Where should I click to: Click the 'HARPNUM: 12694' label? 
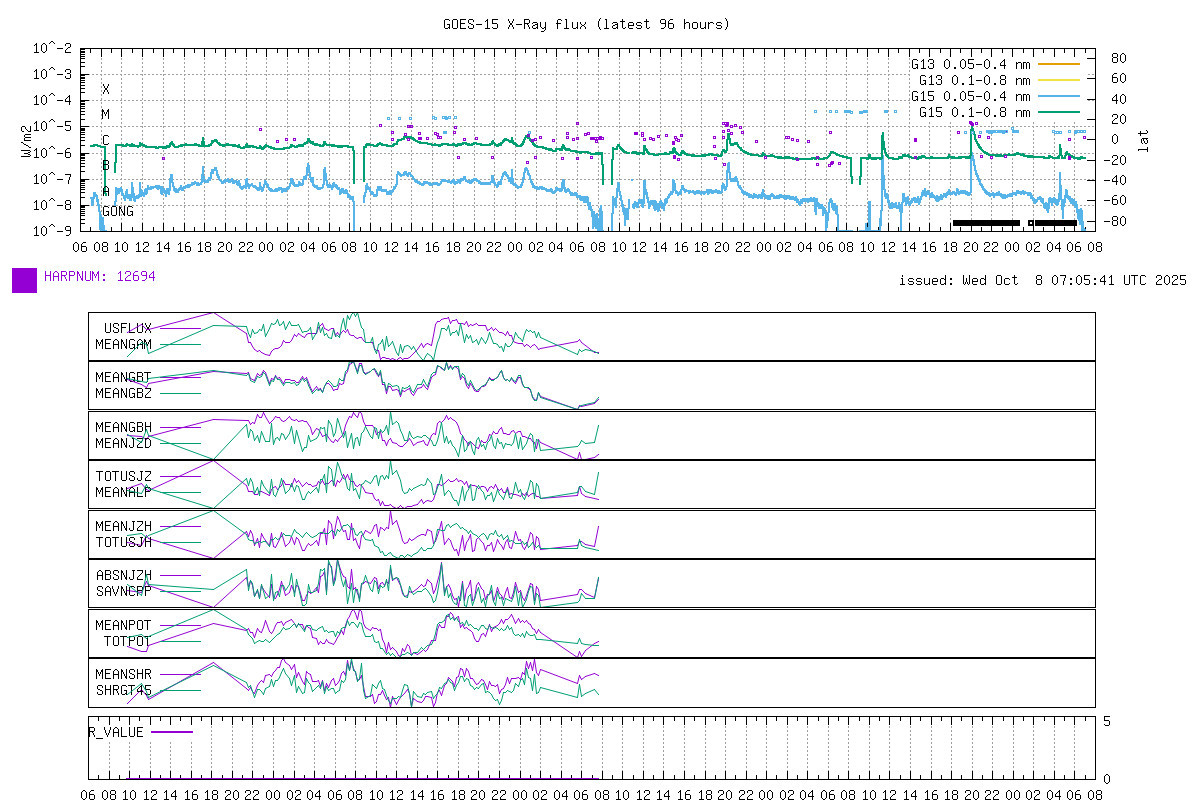(x=100, y=275)
